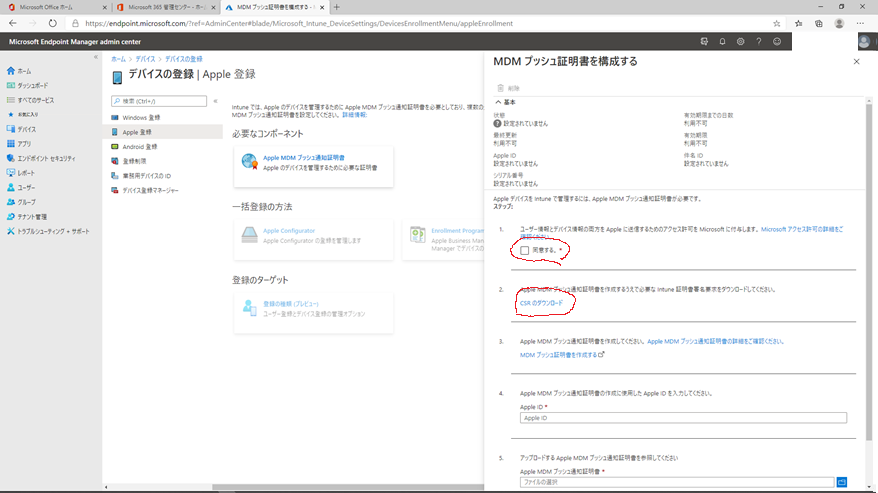Collapse the 基本 section chevron

498,102
